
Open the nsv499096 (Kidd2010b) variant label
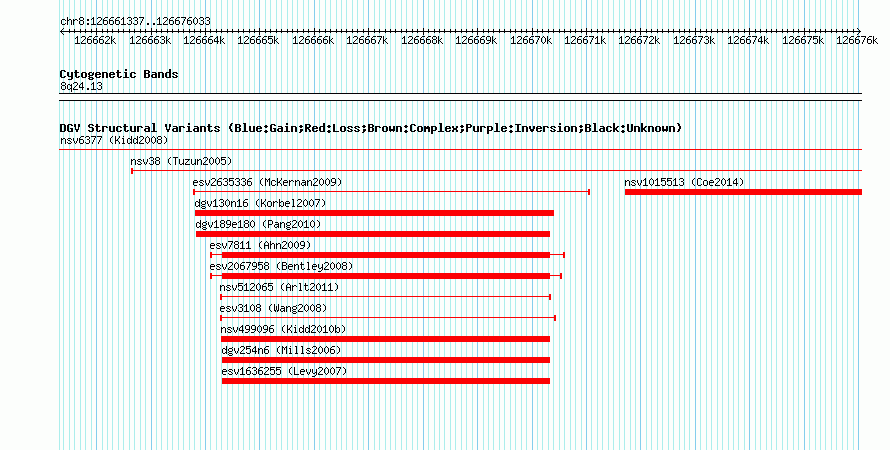click(x=283, y=329)
